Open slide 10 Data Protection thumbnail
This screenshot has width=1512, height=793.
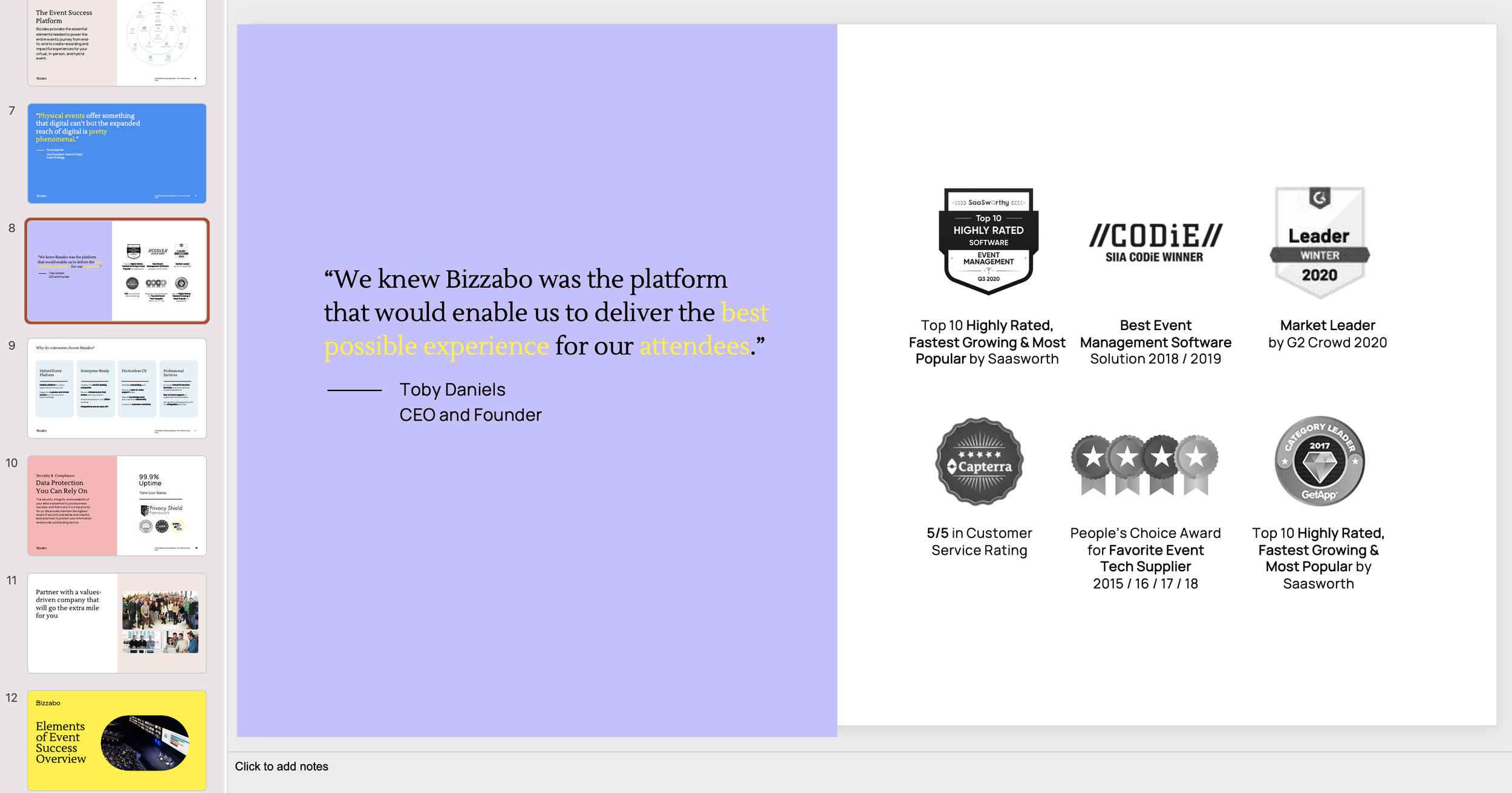(117, 505)
